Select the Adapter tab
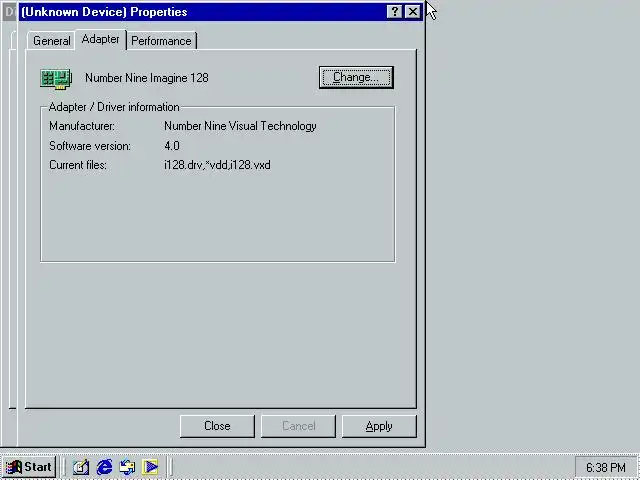 [x=100, y=39]
